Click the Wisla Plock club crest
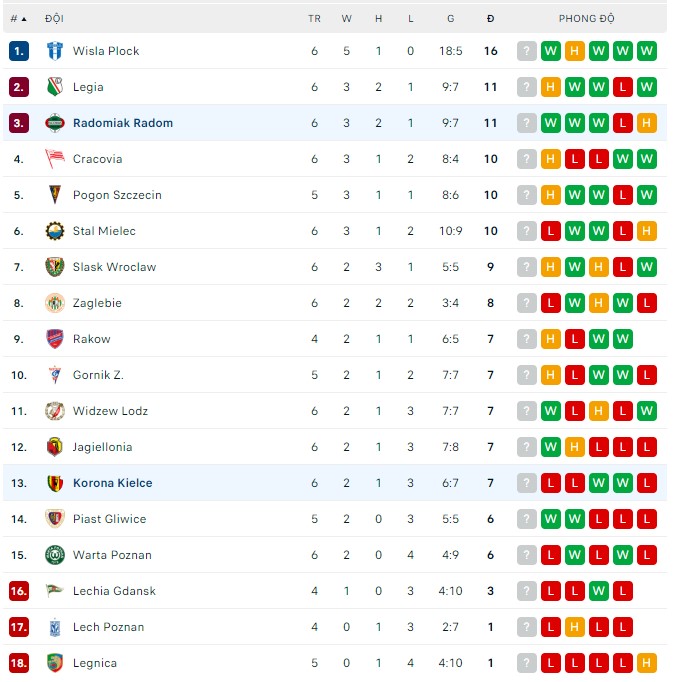Image resolution: width=676 pixels, height=682 pixels. tap(55, 51)
